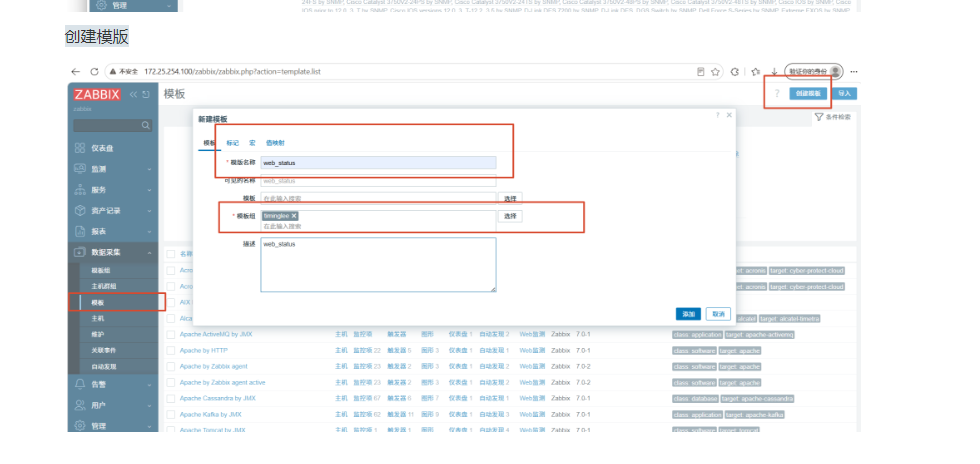Expand the 告警 menu arrow

[149, 384]
